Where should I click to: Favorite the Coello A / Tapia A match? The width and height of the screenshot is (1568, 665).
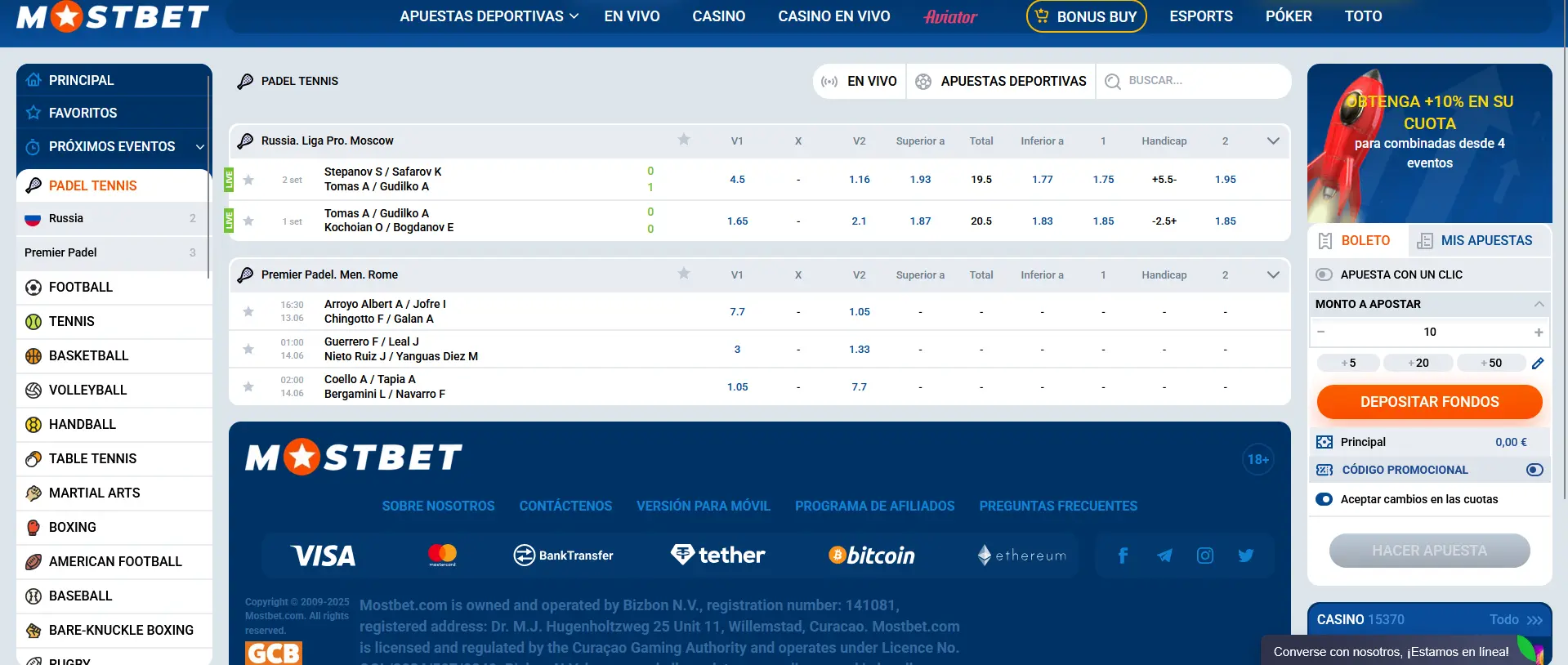(x=248, y=386)
